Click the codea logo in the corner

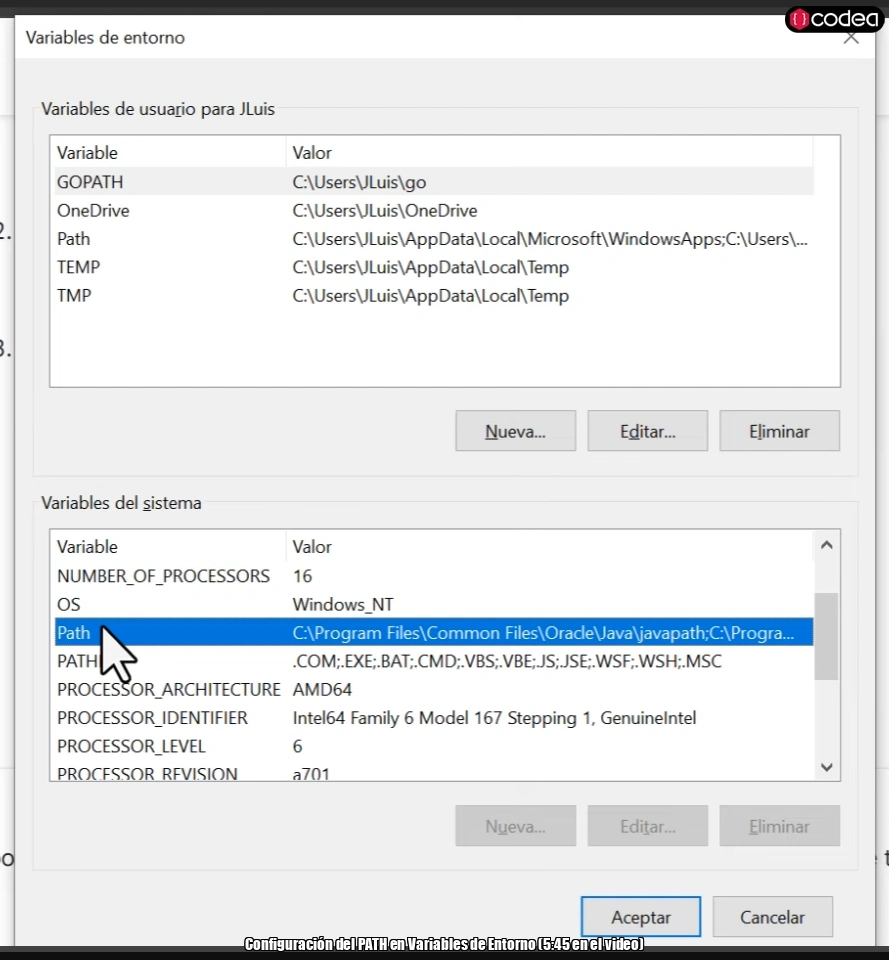coord(833,18)
